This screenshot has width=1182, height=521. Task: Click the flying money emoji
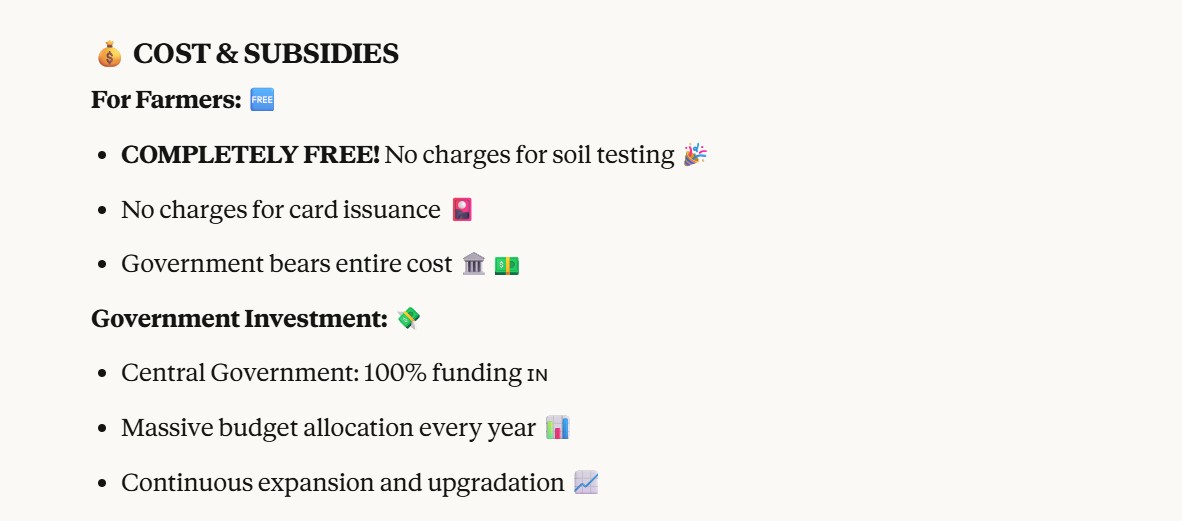[408, 319]
